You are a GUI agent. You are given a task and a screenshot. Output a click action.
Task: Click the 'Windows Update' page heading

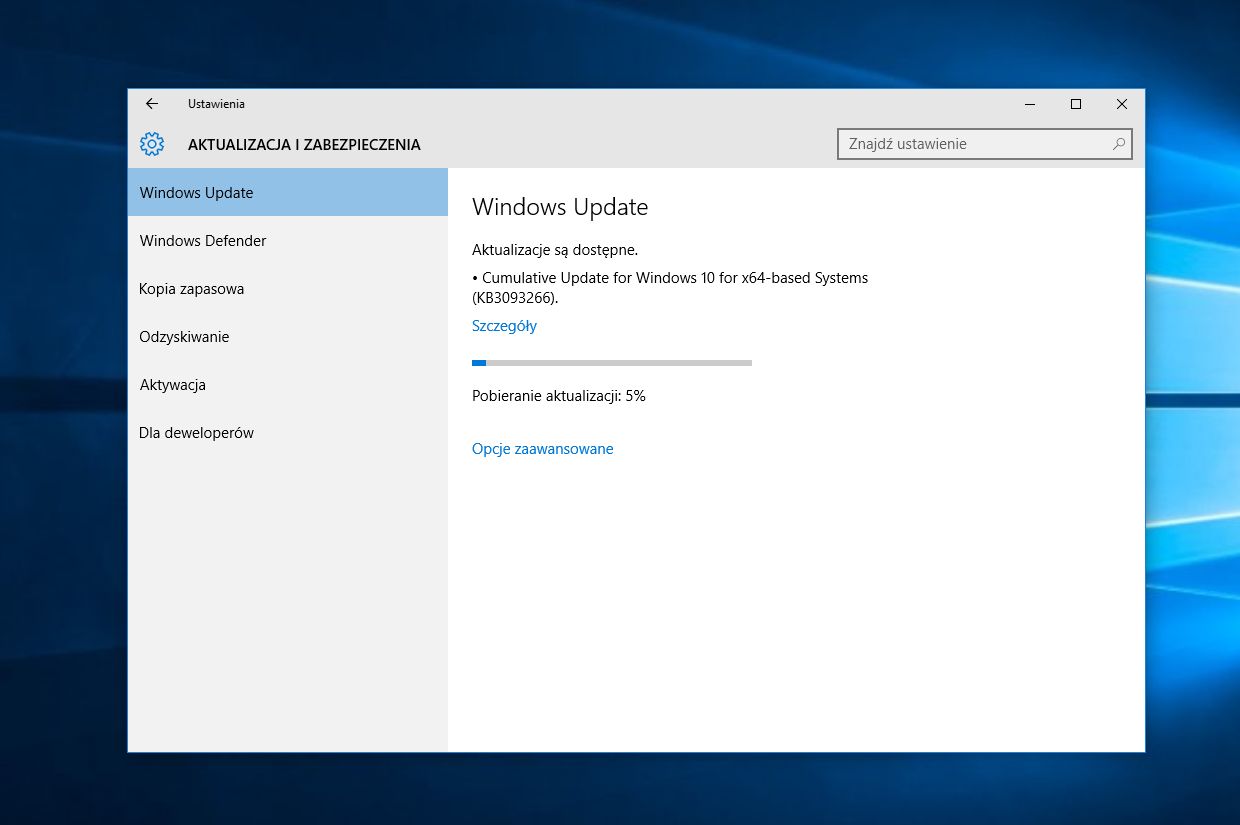[x=560, y=207]
